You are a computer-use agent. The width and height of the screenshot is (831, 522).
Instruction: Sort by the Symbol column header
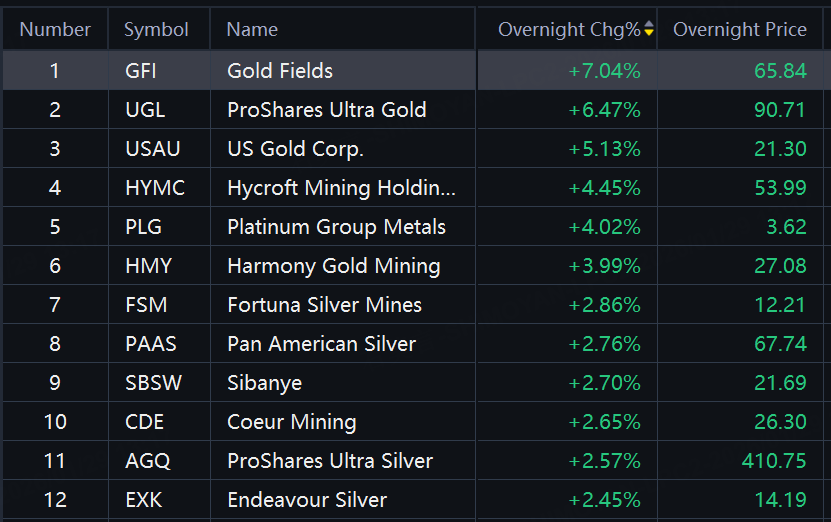(x=156, y=30)
